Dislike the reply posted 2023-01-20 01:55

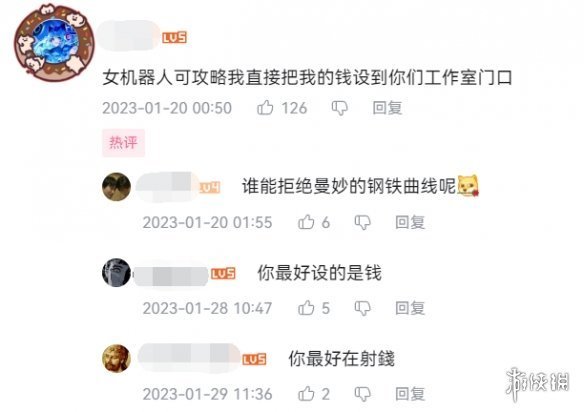pos(362,222)
